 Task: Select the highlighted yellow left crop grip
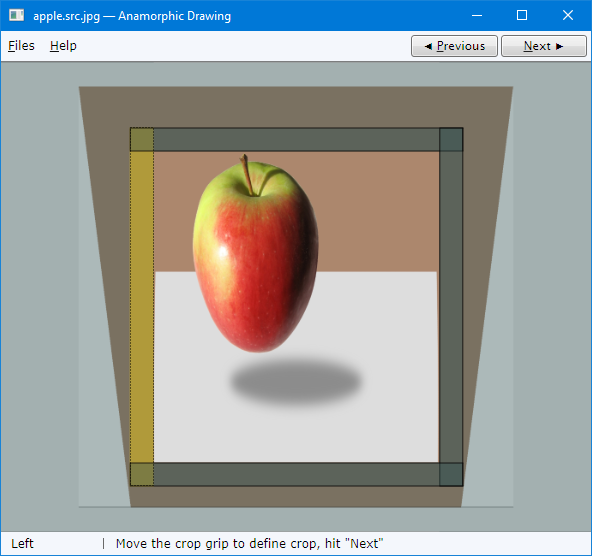(x=142, y=306)
